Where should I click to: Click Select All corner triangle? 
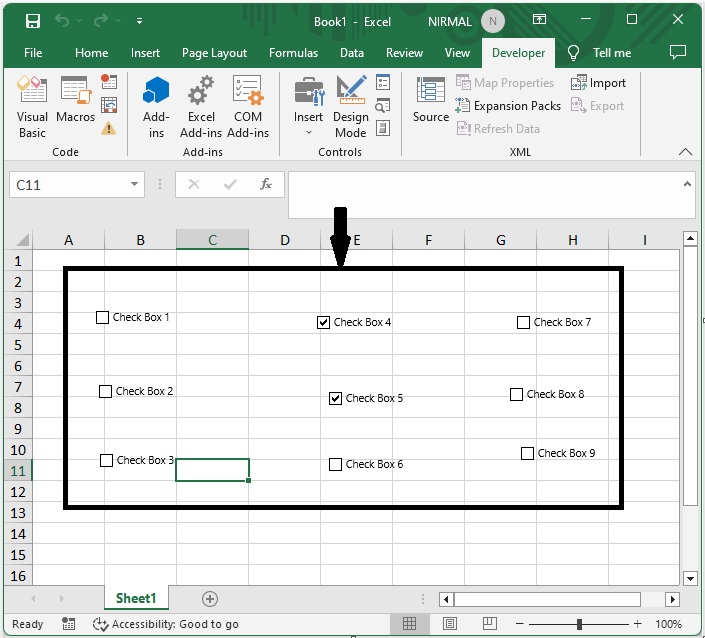[22, 240]
